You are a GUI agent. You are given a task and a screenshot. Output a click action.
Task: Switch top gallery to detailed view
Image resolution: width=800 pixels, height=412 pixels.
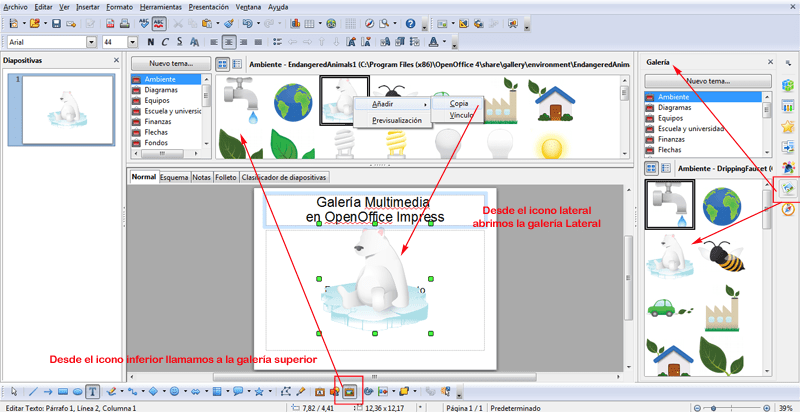pyautogui.click(x=237, y=64)
